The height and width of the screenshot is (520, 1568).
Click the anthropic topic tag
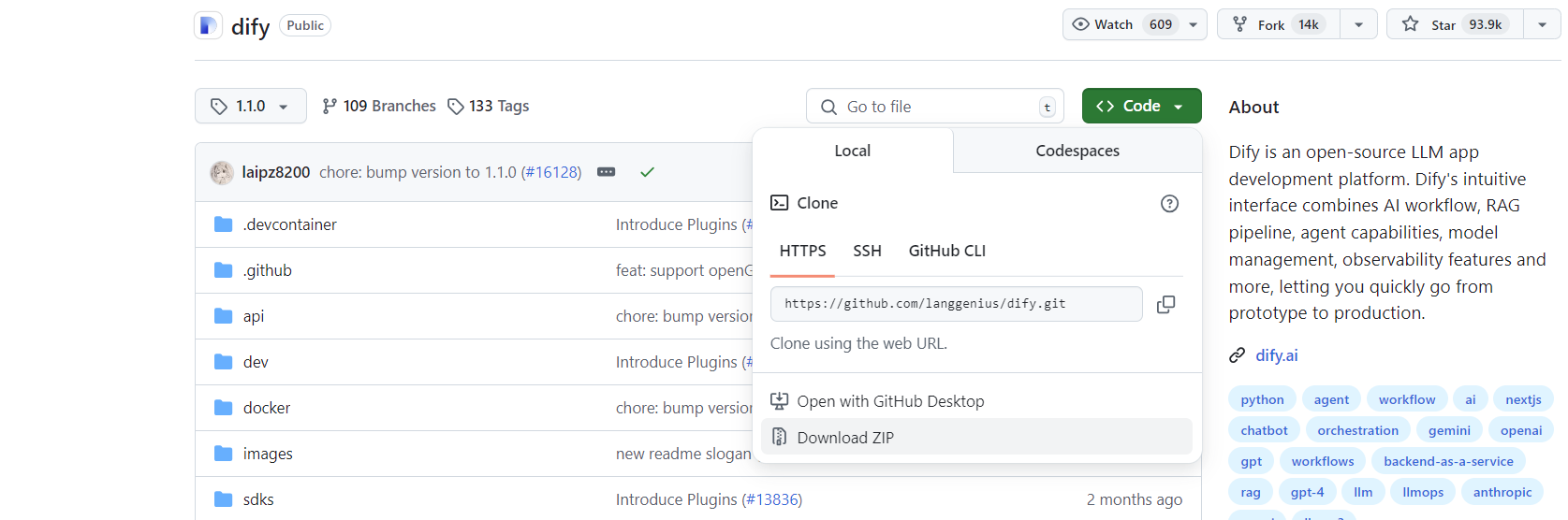tap(1502, 492)
